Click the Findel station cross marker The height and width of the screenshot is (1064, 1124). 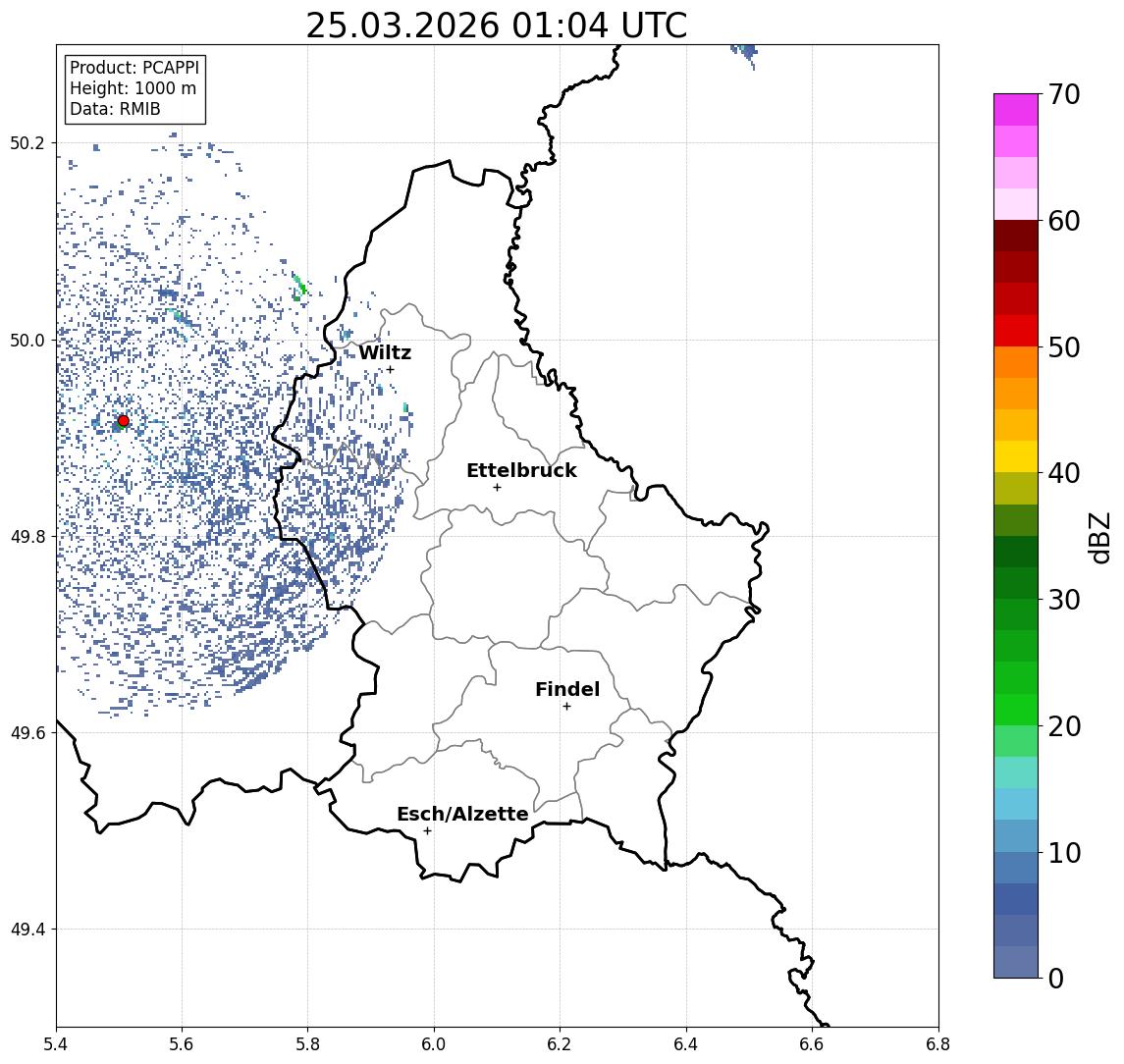coord(566,707)
